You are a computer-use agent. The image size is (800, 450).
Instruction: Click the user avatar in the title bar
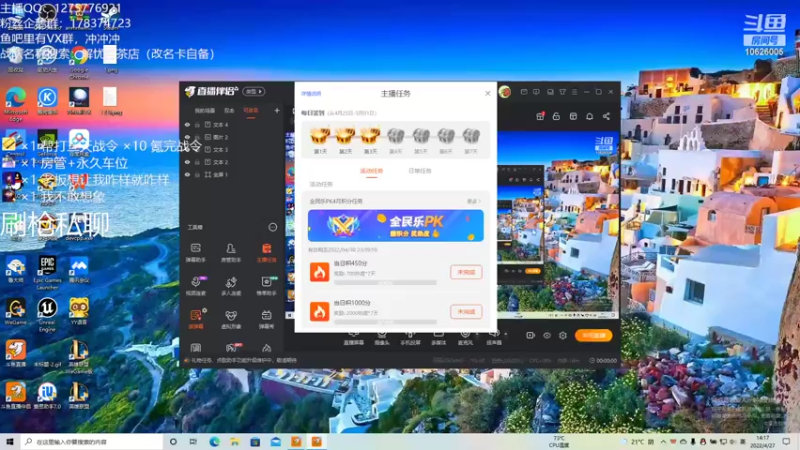pos(505,92)
